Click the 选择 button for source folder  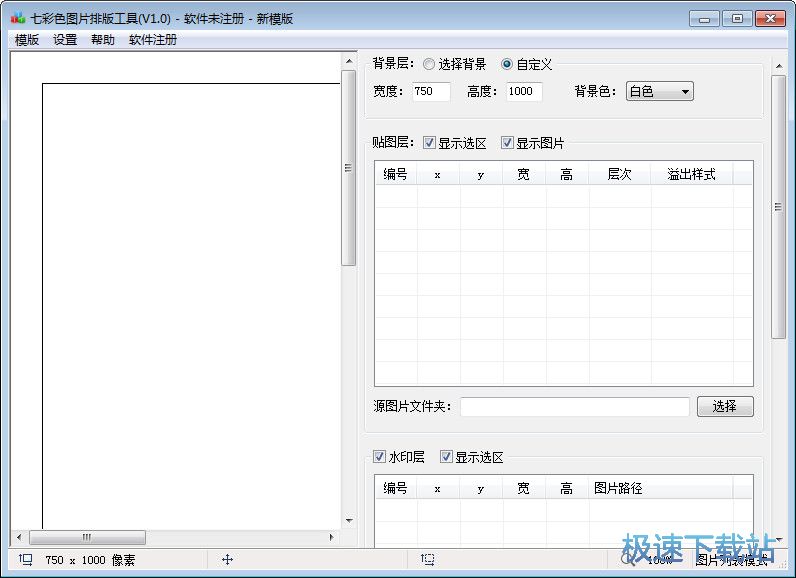click(724, 406)
